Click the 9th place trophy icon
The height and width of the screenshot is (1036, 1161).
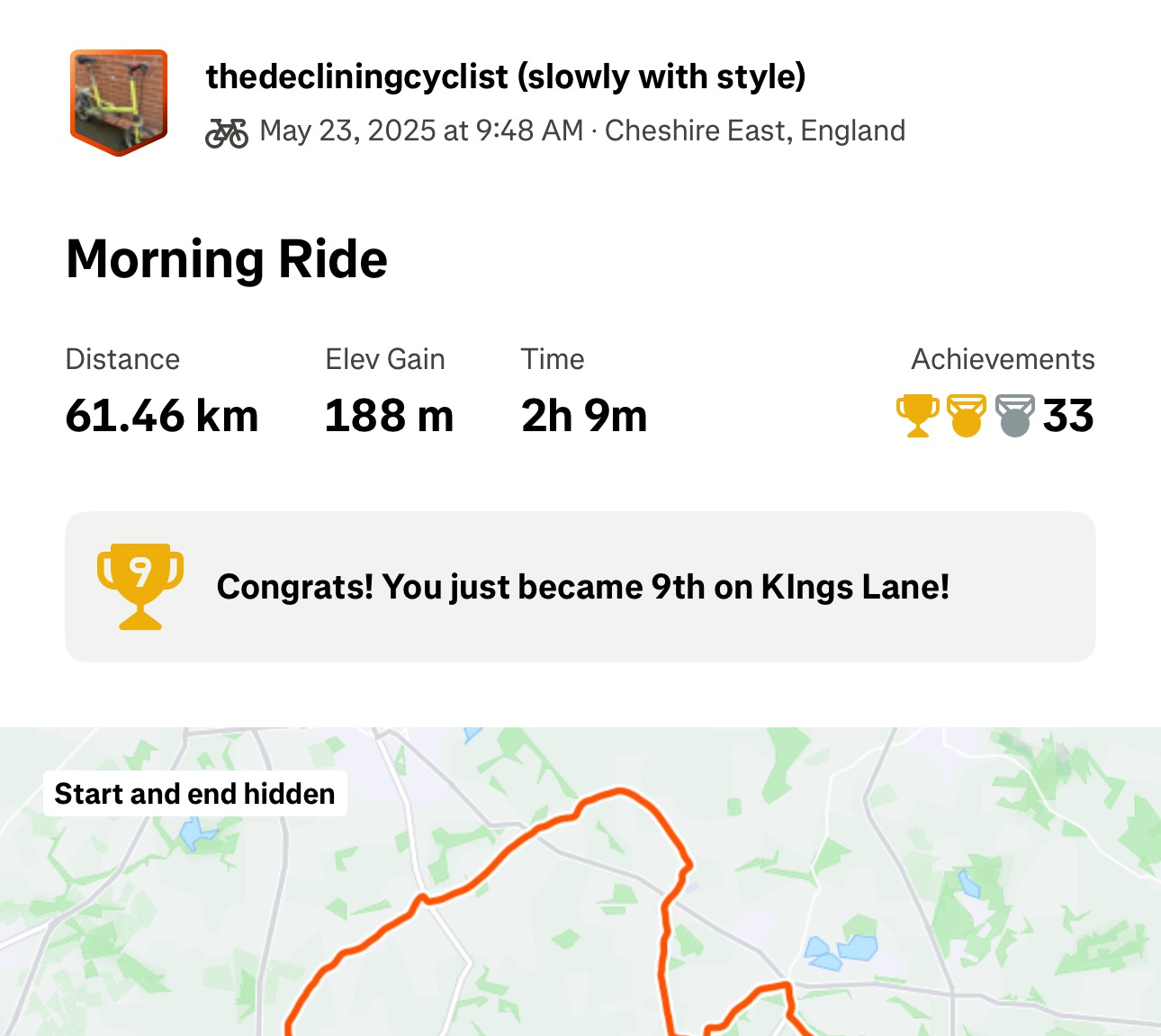coord(140,586)
